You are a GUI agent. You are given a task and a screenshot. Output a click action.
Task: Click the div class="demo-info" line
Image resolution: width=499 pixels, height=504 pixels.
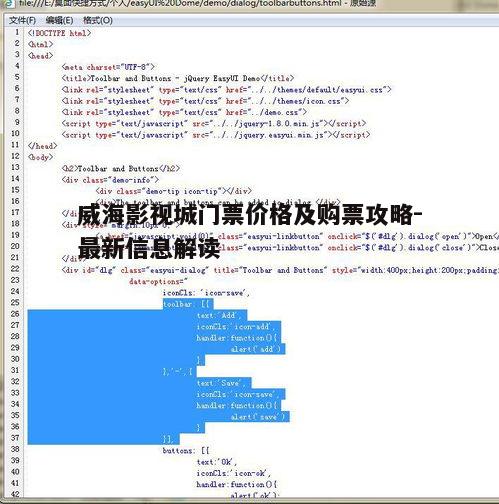point(110,180)
